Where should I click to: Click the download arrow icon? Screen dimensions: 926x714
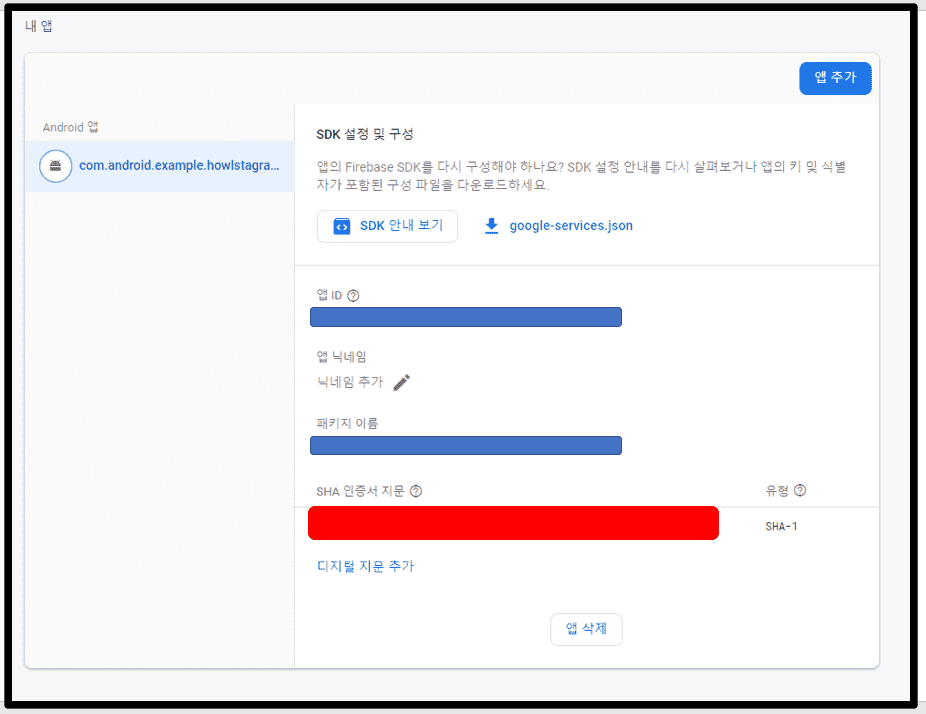491,226
